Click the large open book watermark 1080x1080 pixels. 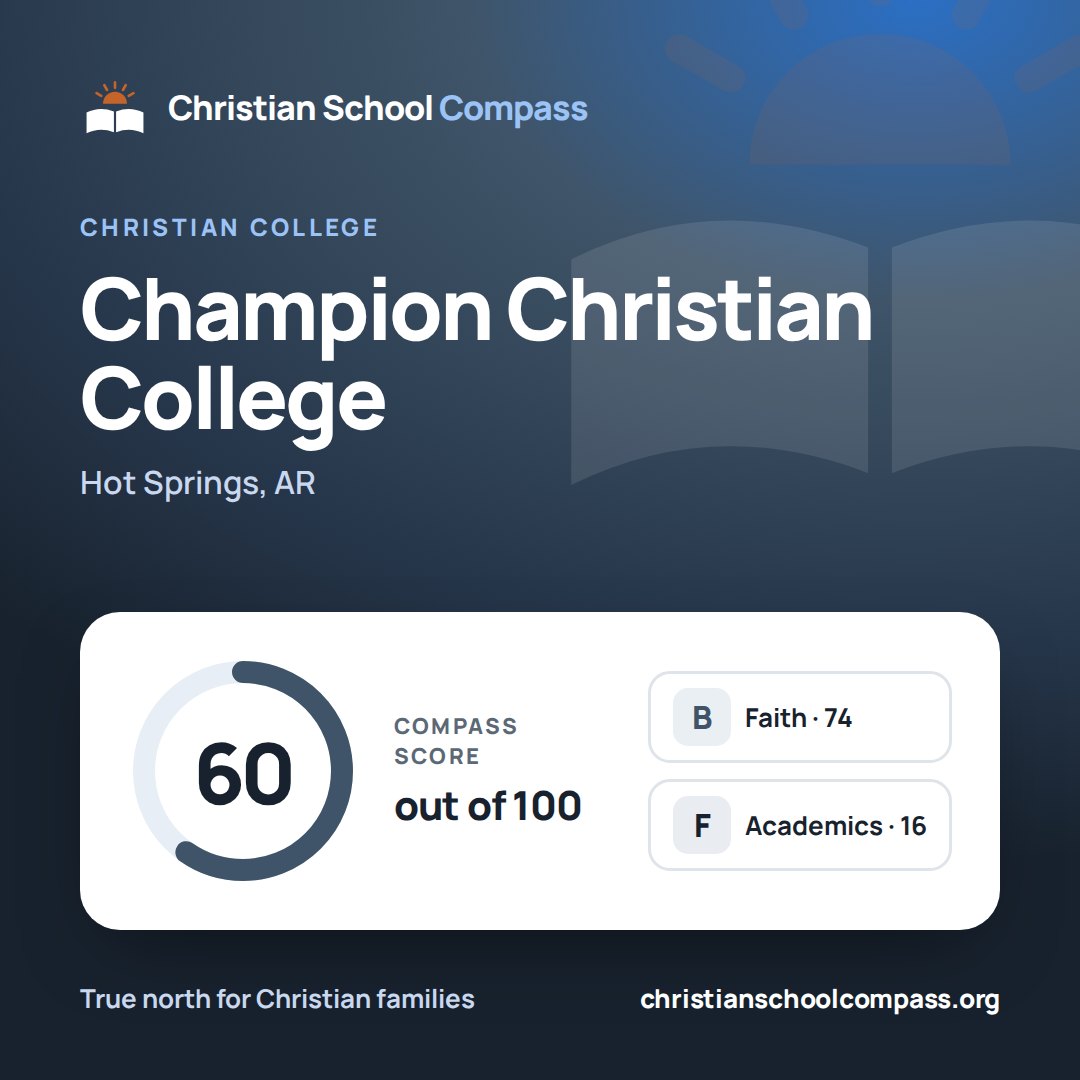pos(825,353)
